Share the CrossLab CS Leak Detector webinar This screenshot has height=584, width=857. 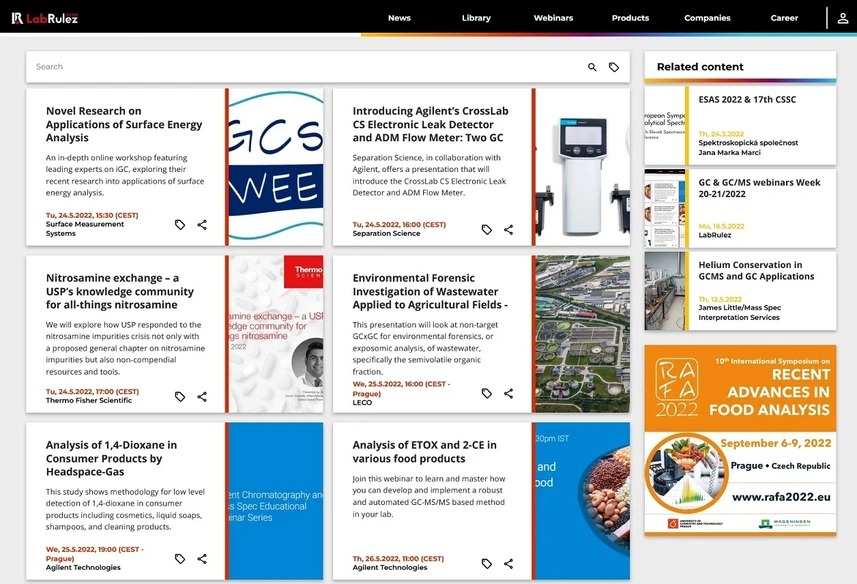(x=508, y=229)
